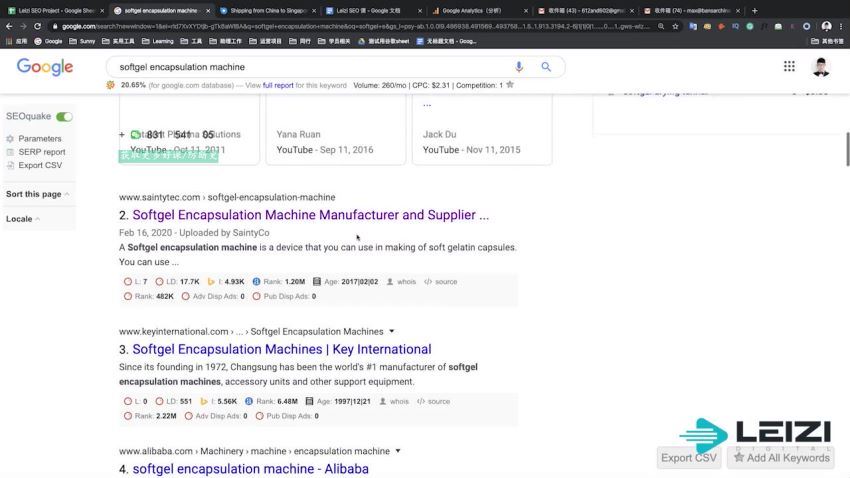Open the Google account avatar
Screen dimensions: 850x478
[x=821, y=67]
